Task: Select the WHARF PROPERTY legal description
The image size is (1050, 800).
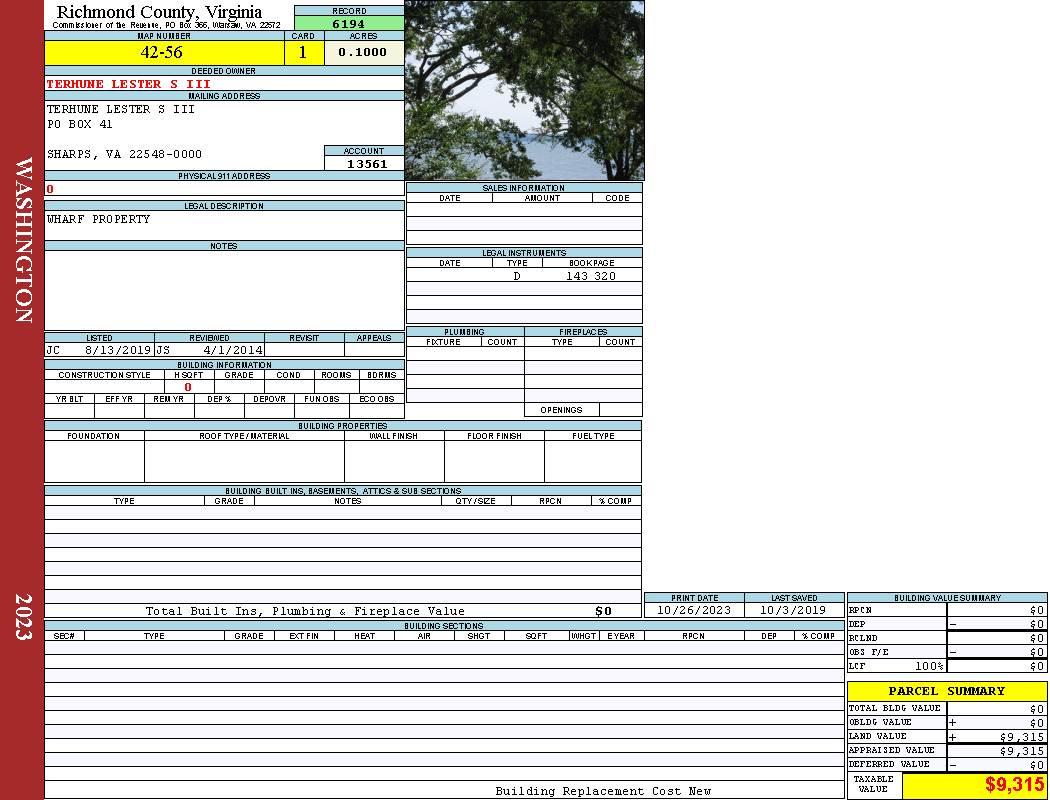Action: (x=99, y=219)
